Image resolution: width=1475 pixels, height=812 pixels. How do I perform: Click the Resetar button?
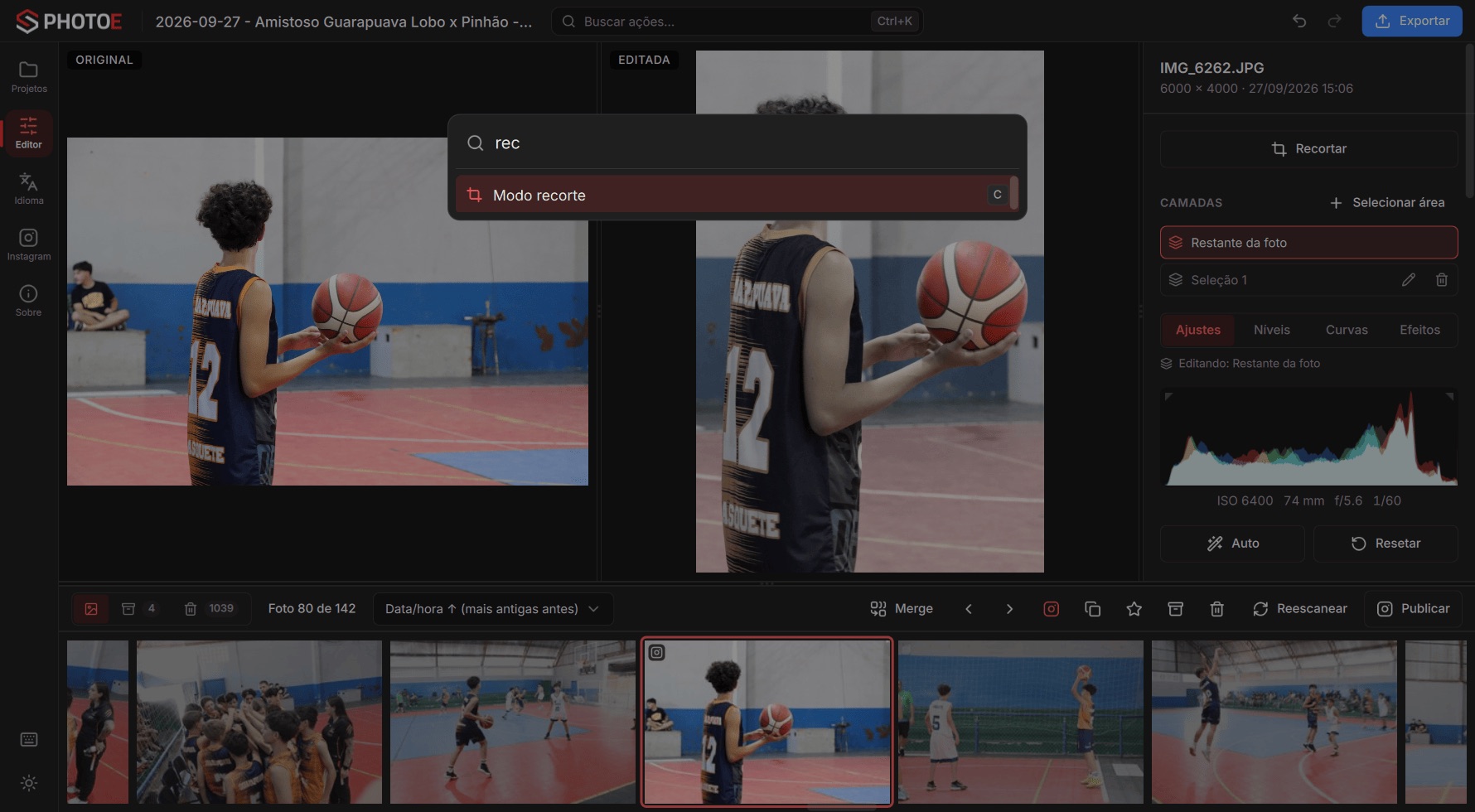[x=1386, y=544]
